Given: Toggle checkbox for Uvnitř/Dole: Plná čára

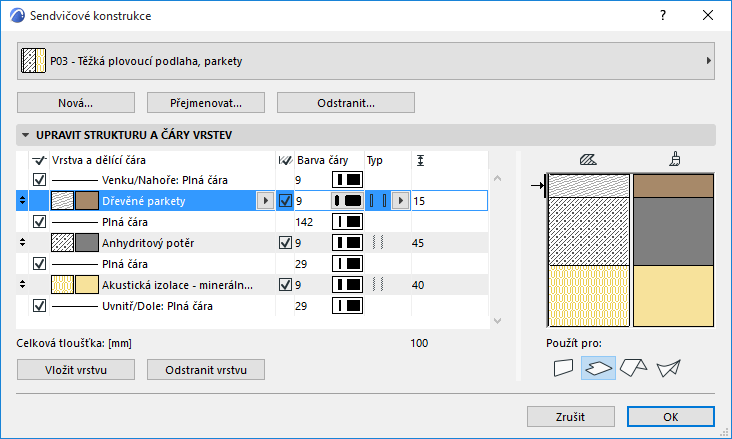Looking at the screenshot, I should [40, 306].
